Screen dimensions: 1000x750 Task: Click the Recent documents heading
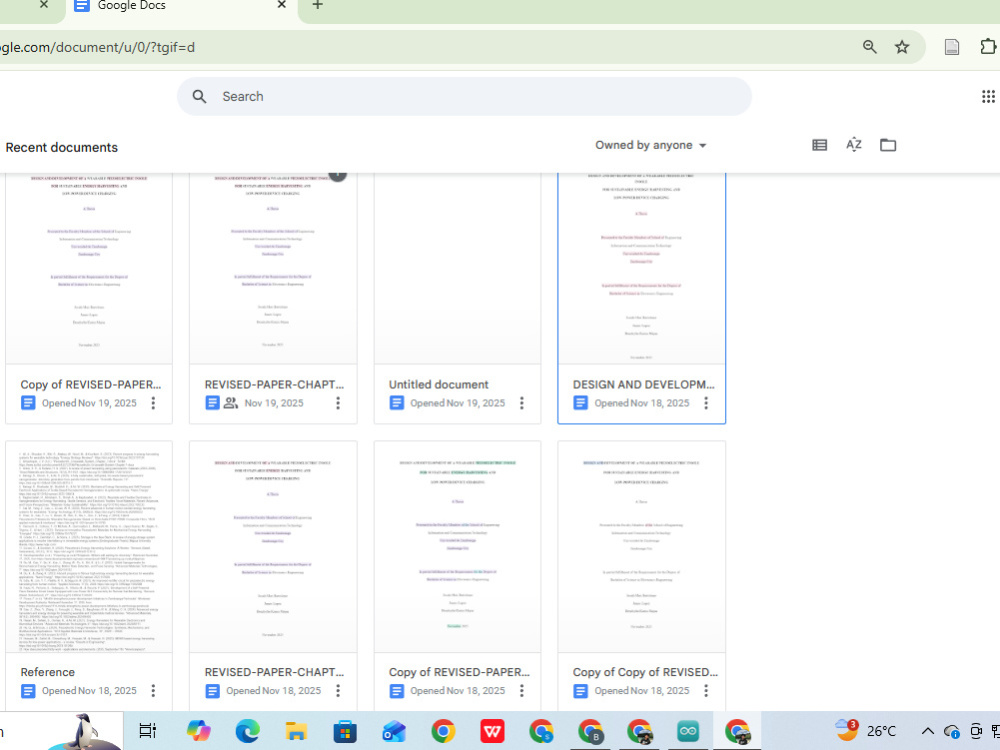point(62,147)
